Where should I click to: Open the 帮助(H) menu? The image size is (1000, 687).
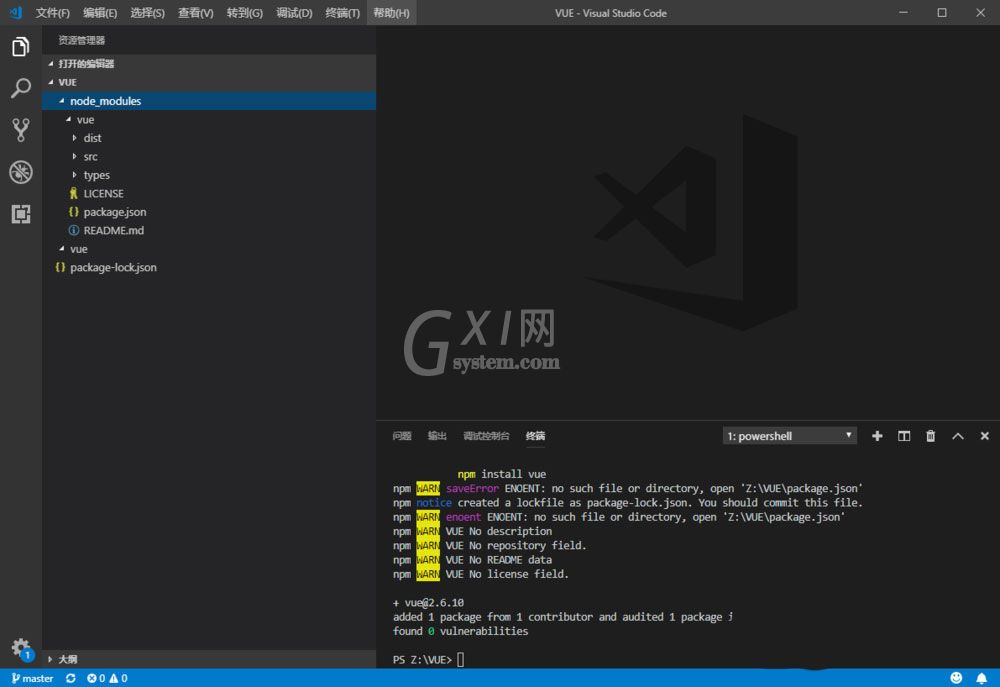pyautogui.click(x=391, y=13)
